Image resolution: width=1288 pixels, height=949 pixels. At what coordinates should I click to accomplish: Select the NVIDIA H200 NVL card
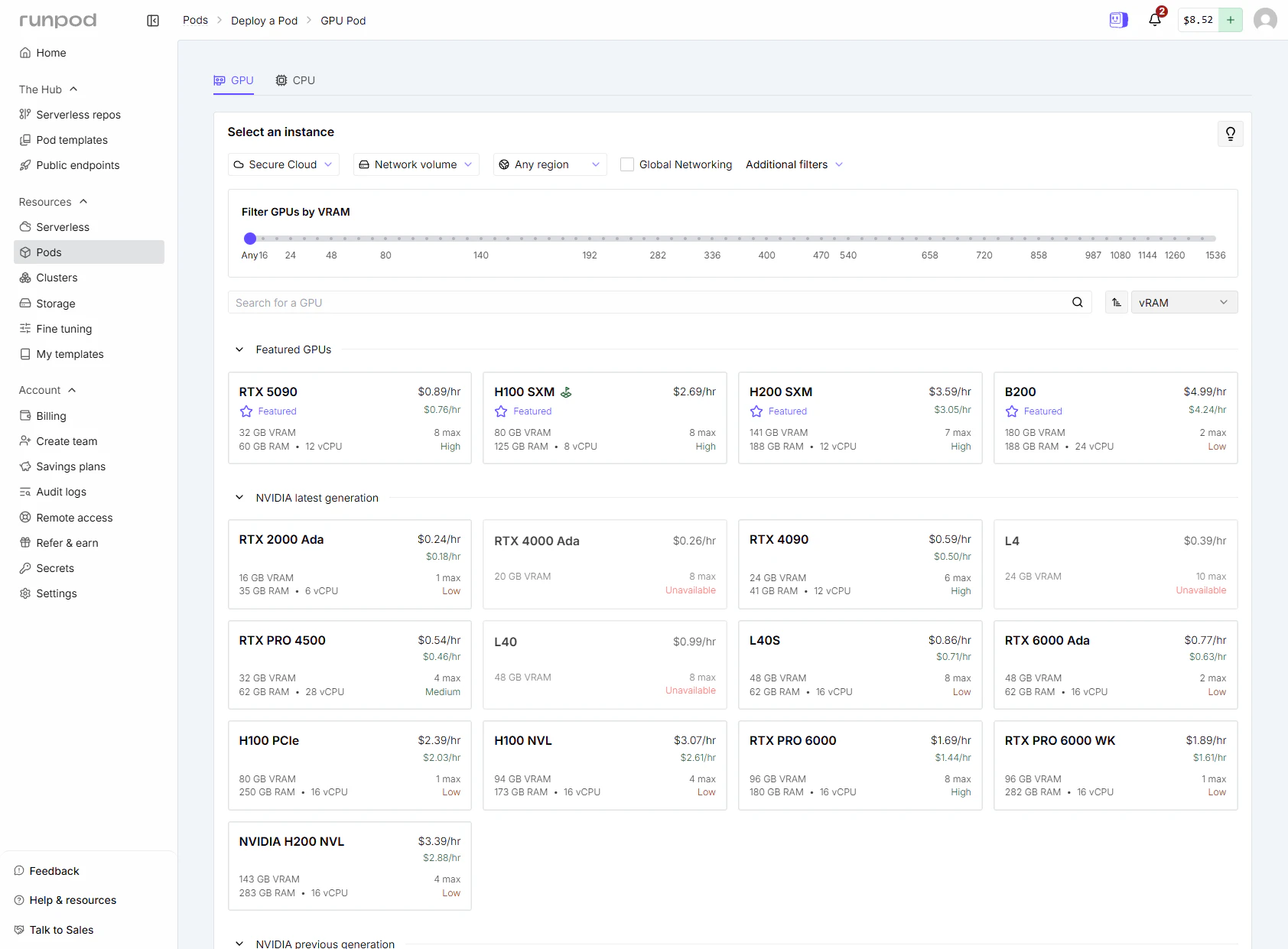350,866
